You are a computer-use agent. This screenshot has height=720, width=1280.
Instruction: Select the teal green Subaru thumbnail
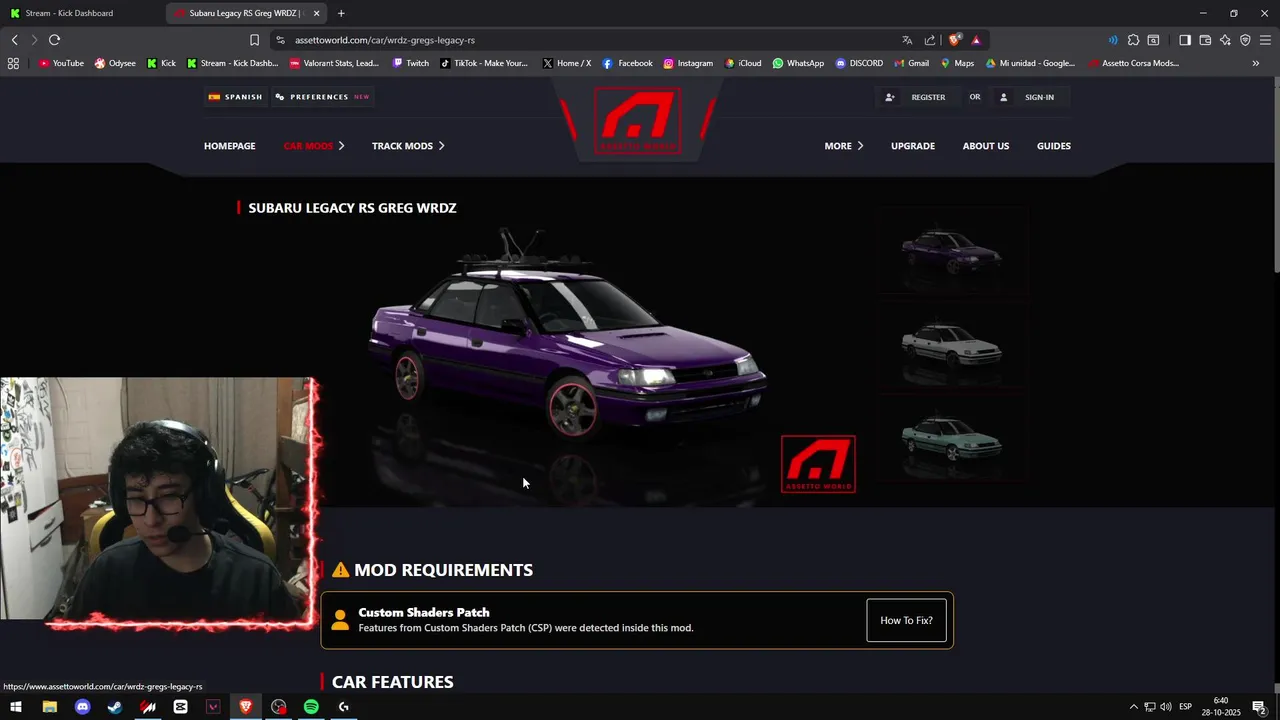951,438
